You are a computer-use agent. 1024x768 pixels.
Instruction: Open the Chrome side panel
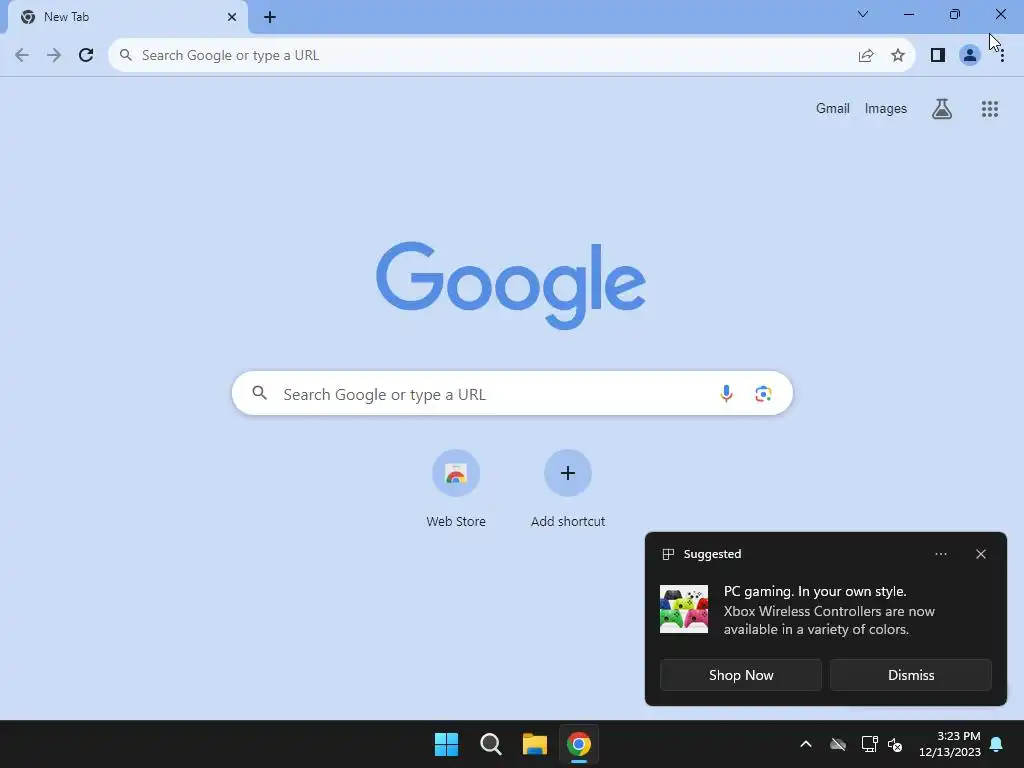point(938,56)
